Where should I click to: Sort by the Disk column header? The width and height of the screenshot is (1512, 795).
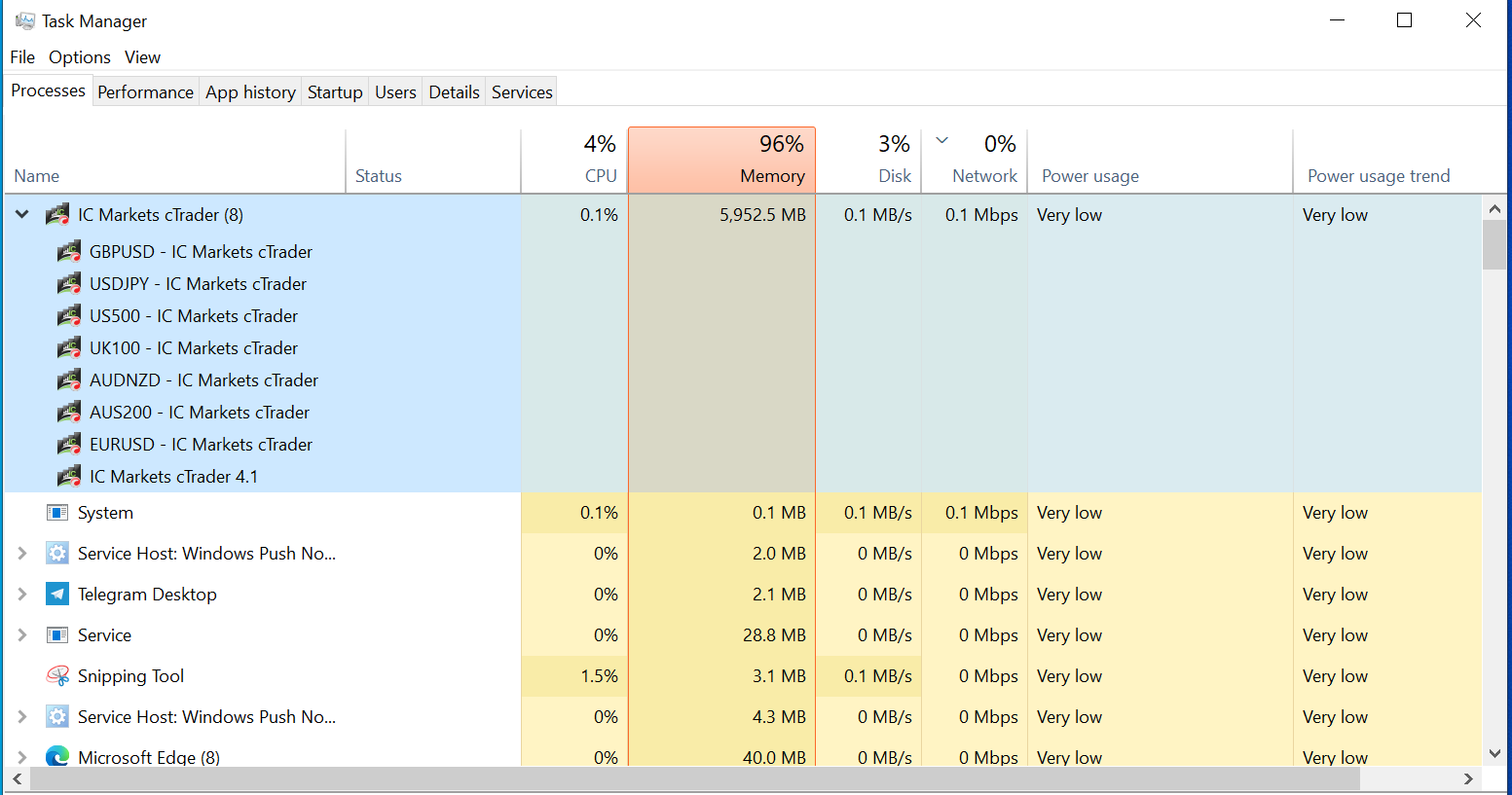(868, 162)
